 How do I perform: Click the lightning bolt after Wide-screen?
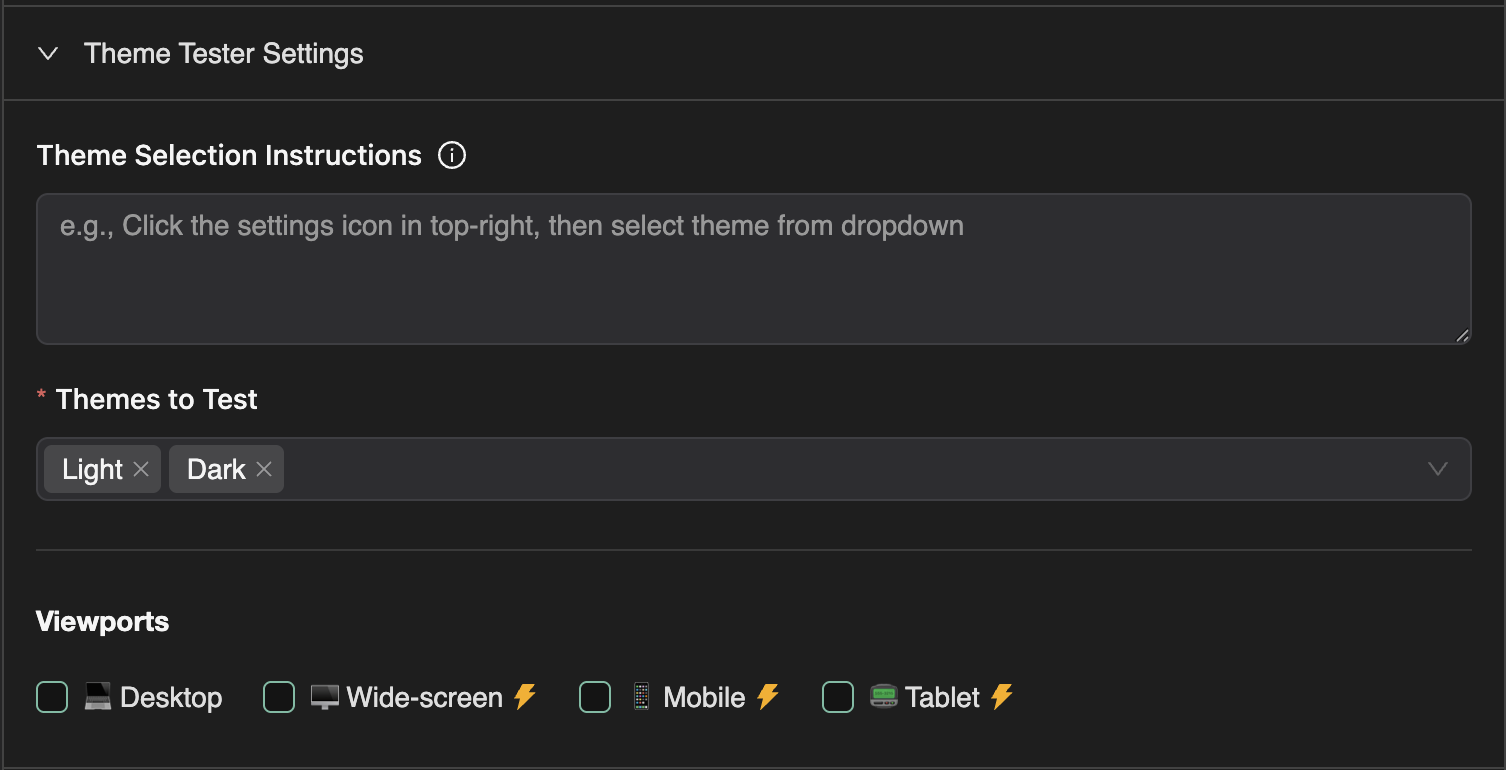point(525,696)
